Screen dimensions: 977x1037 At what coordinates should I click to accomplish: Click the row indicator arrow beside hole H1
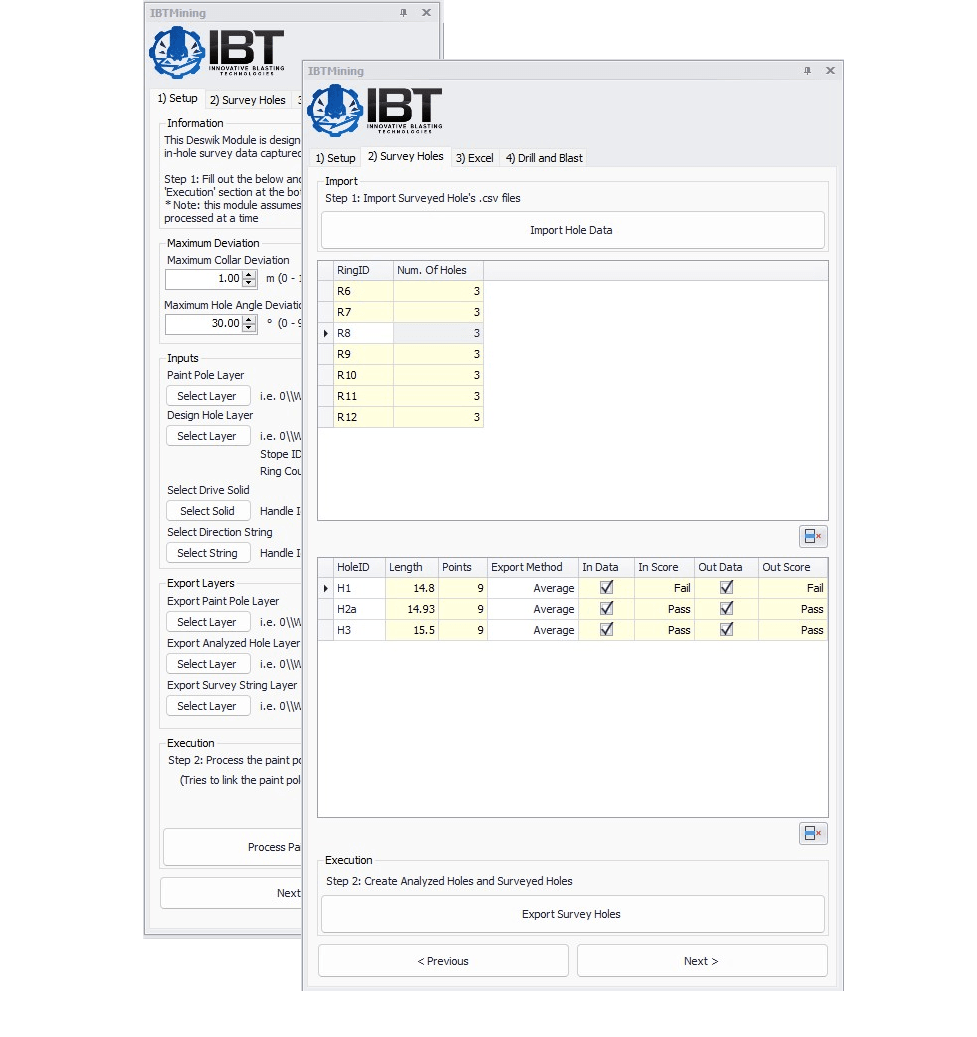click(325, 588)
